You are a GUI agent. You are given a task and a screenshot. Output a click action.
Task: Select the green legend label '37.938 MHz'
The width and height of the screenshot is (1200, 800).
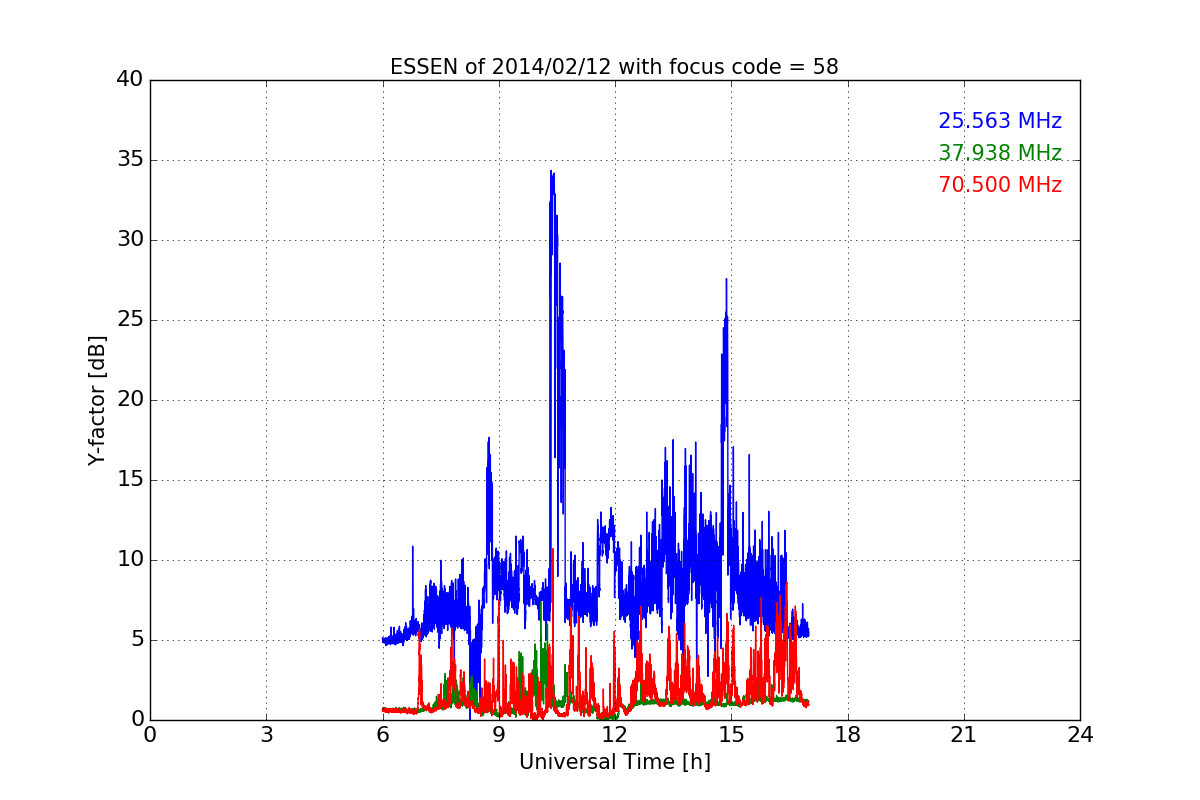[1000, 153]
